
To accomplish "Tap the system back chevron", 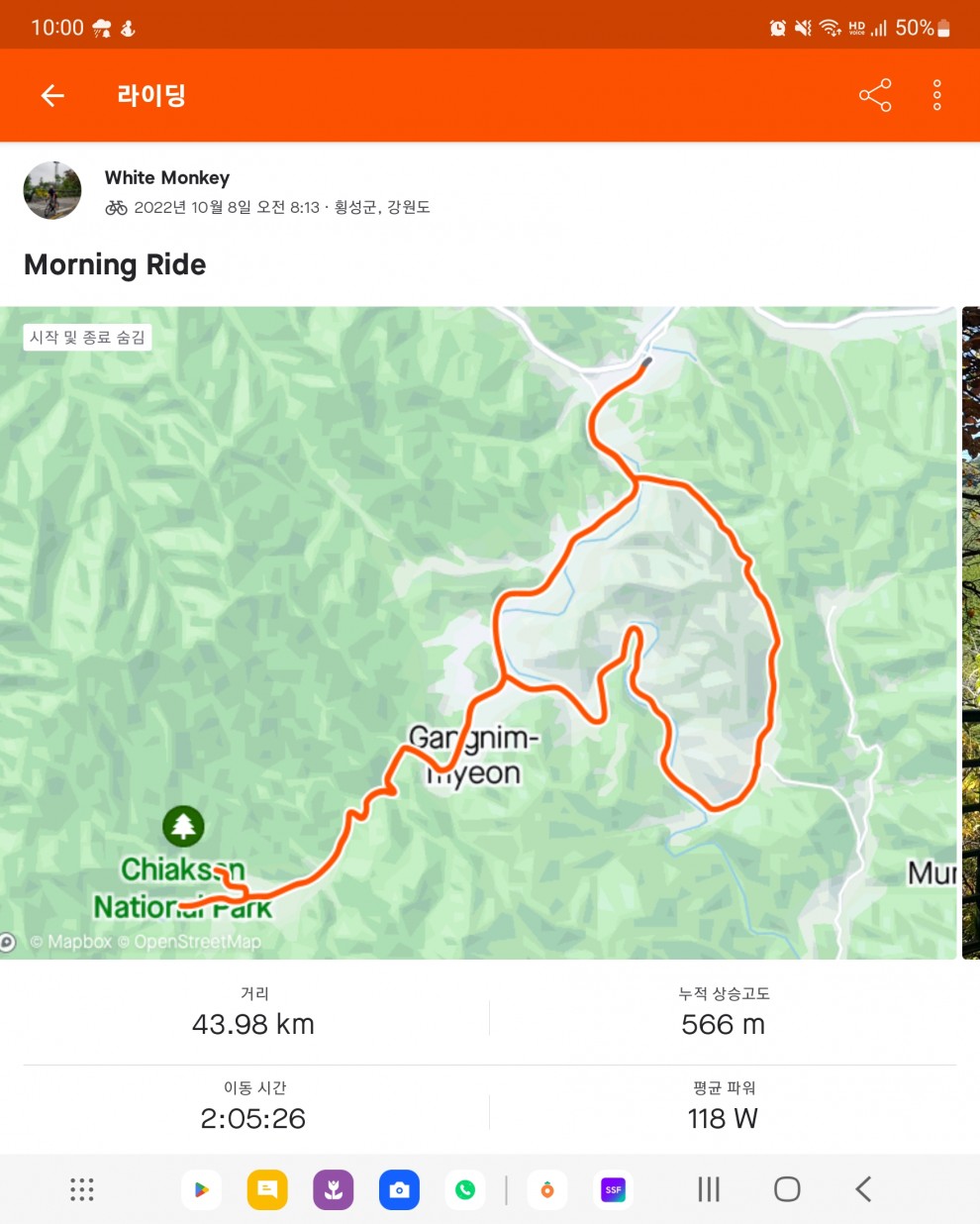I will pyautogui.click(x=863, y=1189).
